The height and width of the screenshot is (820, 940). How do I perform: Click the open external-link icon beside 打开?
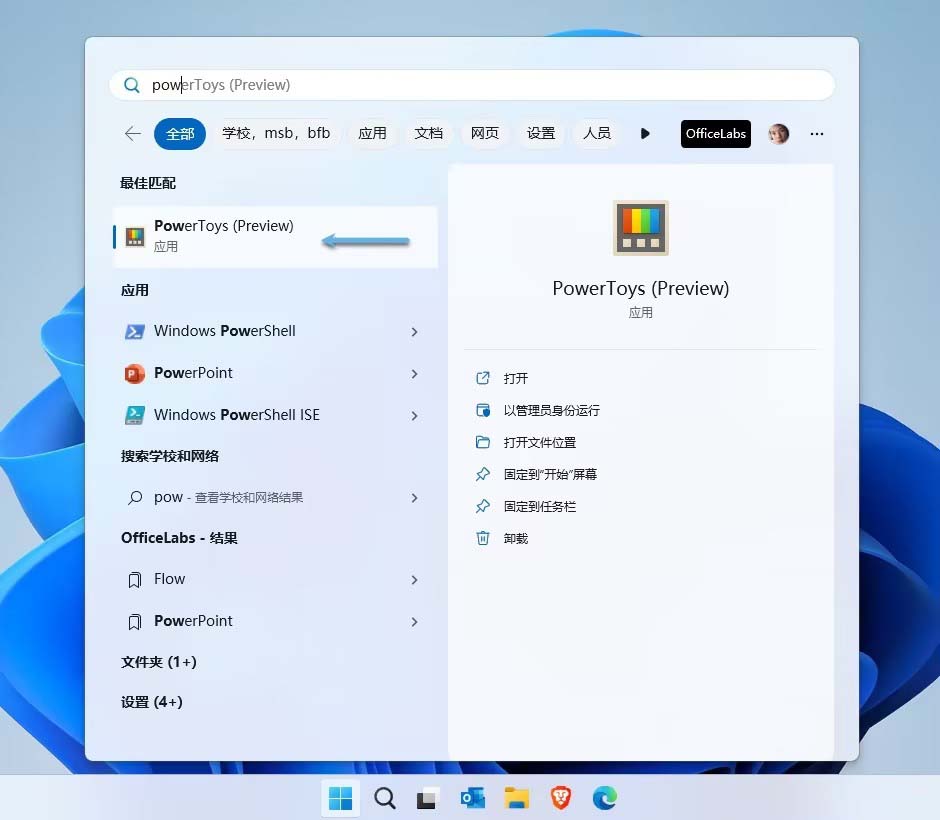[483, 378]
